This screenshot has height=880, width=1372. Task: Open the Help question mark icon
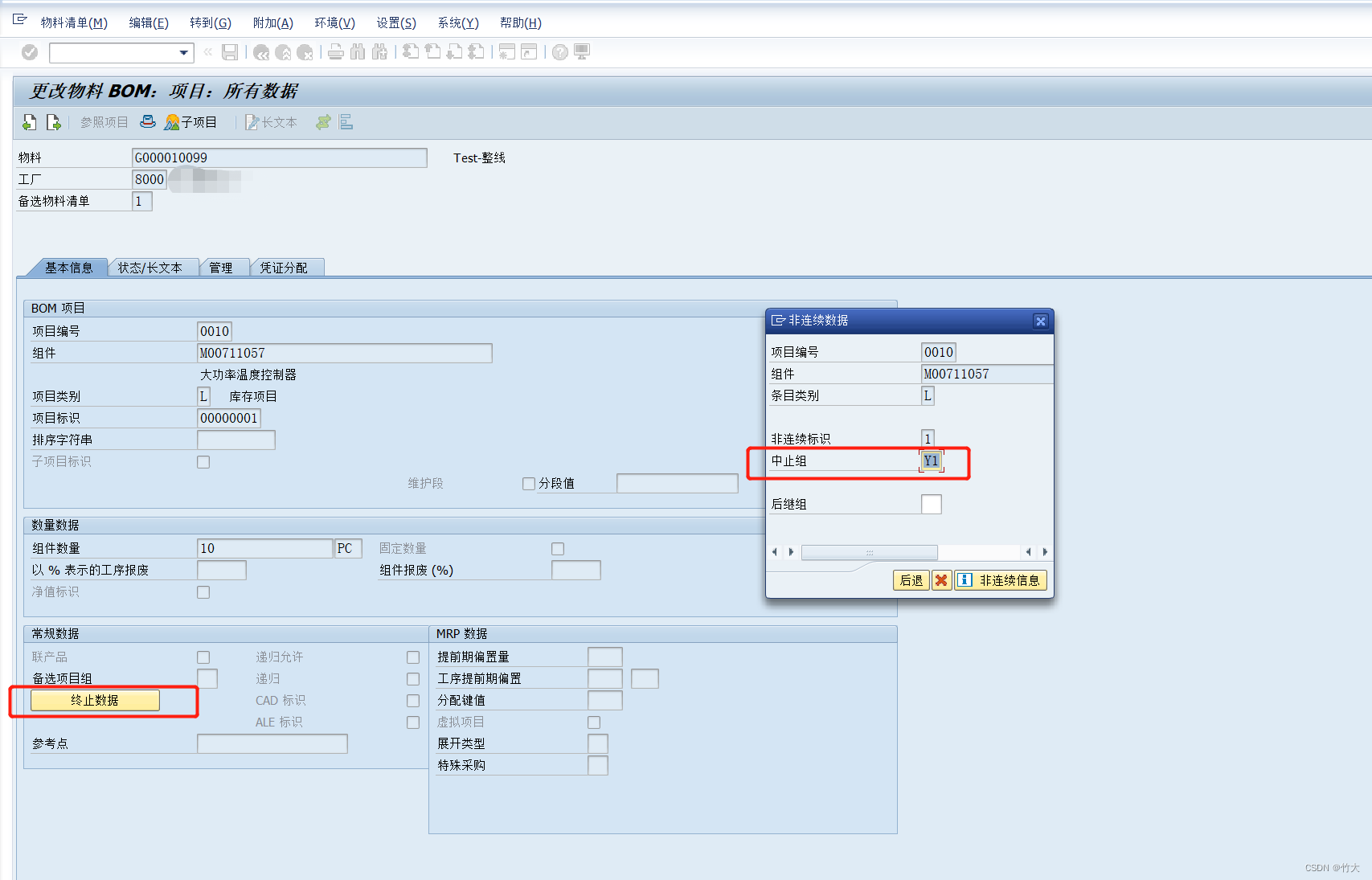coord(560,52)
